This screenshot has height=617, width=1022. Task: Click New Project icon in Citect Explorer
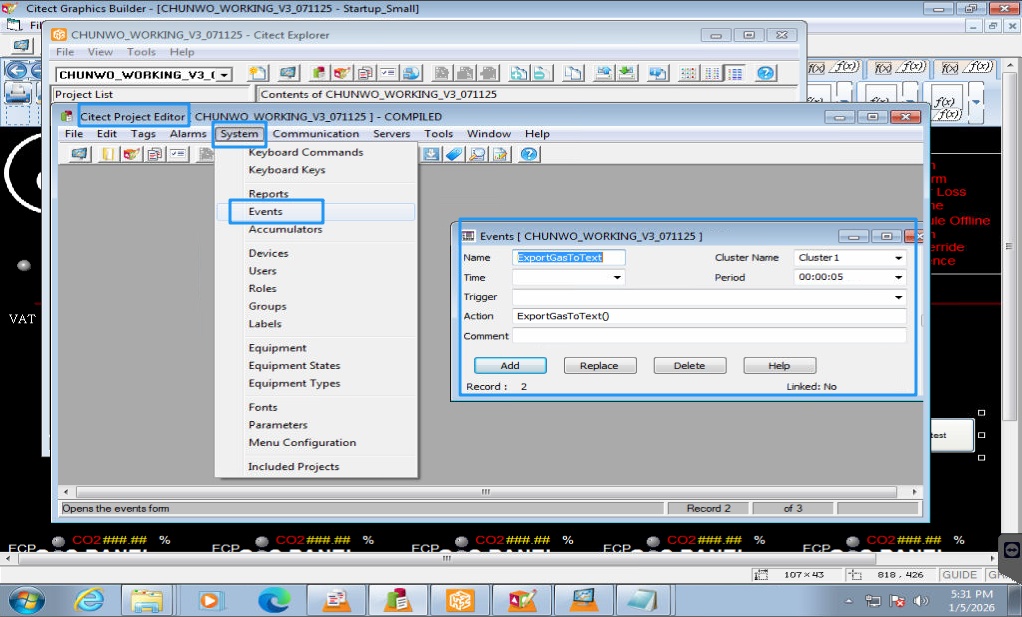click(x=258, y=73)
